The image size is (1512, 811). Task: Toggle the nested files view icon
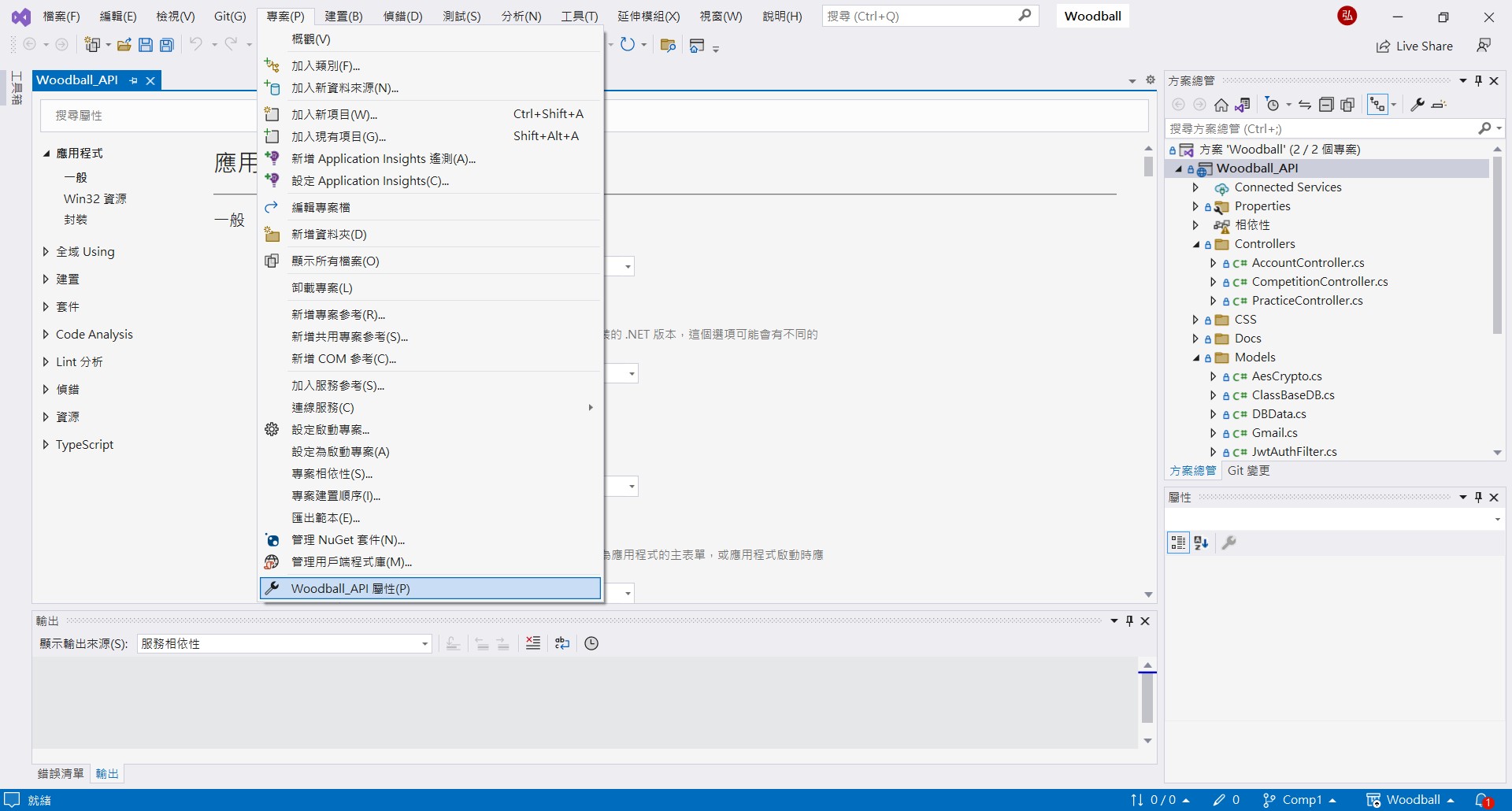[x=1377, y=105]
